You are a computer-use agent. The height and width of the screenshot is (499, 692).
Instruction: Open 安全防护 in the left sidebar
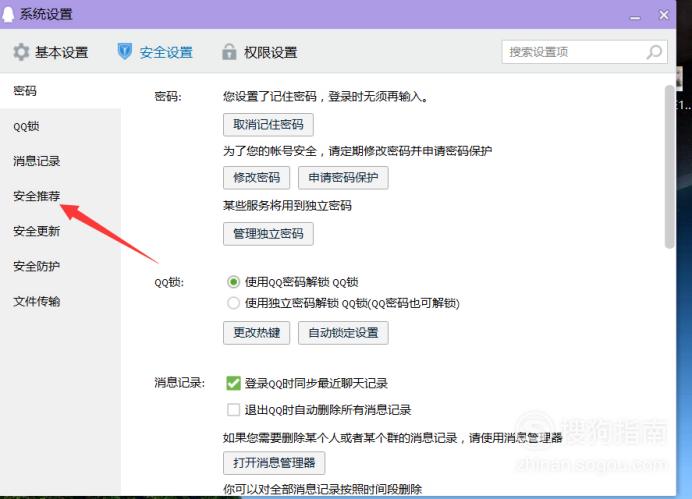[60, 266]
